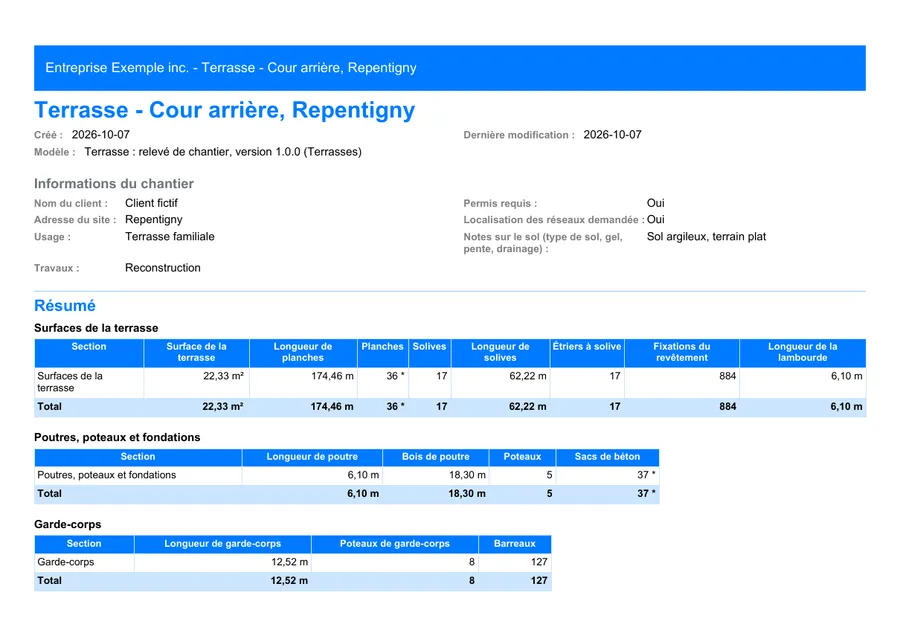This screenshot has height=636, width=900.
Task: Click the 'Poutres, poteaux et fondations' table title
Action: (117, 437)
